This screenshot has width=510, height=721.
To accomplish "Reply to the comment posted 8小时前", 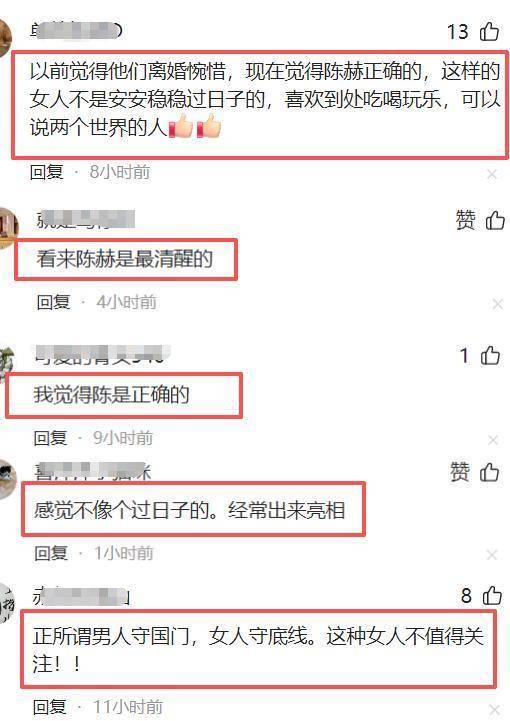I will coord(46,172).
